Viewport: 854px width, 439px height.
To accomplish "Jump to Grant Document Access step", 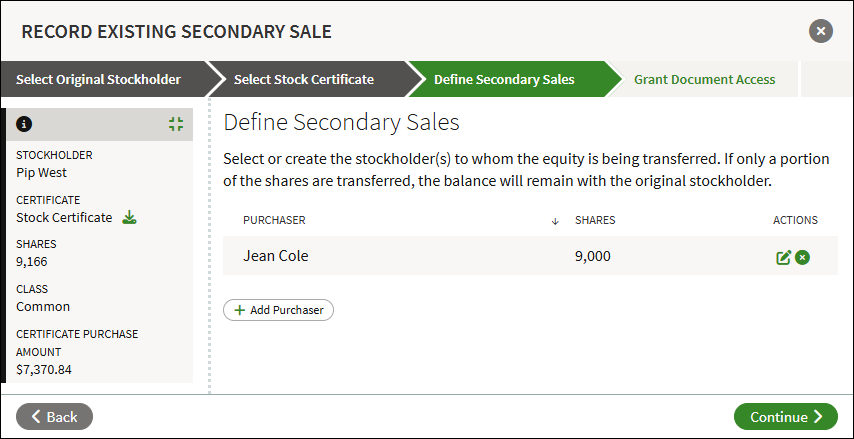I will coord(704,80).
